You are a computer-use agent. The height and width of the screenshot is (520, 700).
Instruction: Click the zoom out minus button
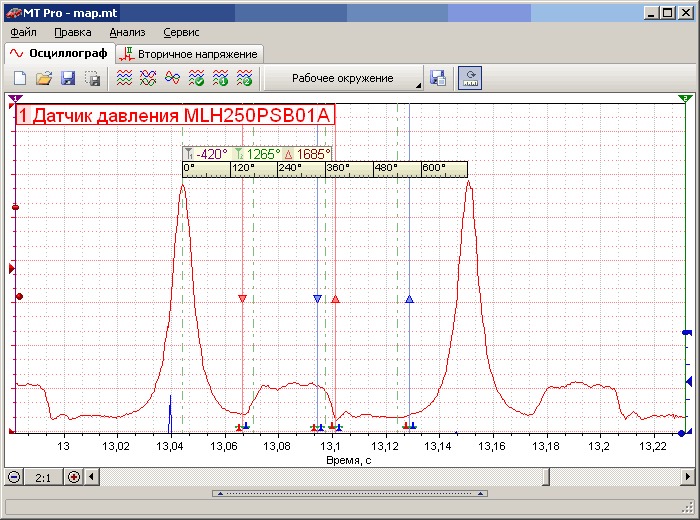pos(14,476)
